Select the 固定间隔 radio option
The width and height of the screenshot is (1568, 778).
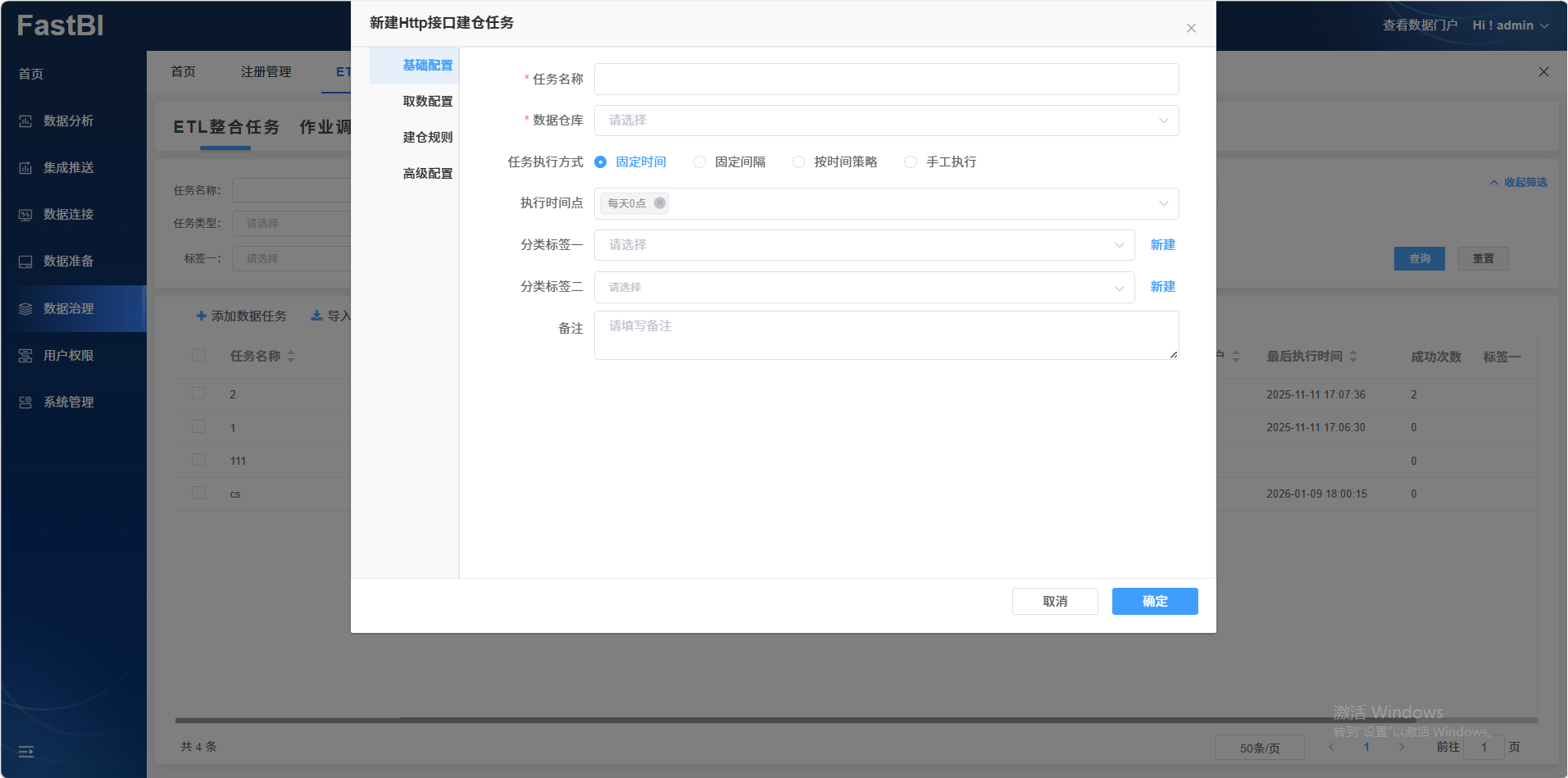coord(699,162)
